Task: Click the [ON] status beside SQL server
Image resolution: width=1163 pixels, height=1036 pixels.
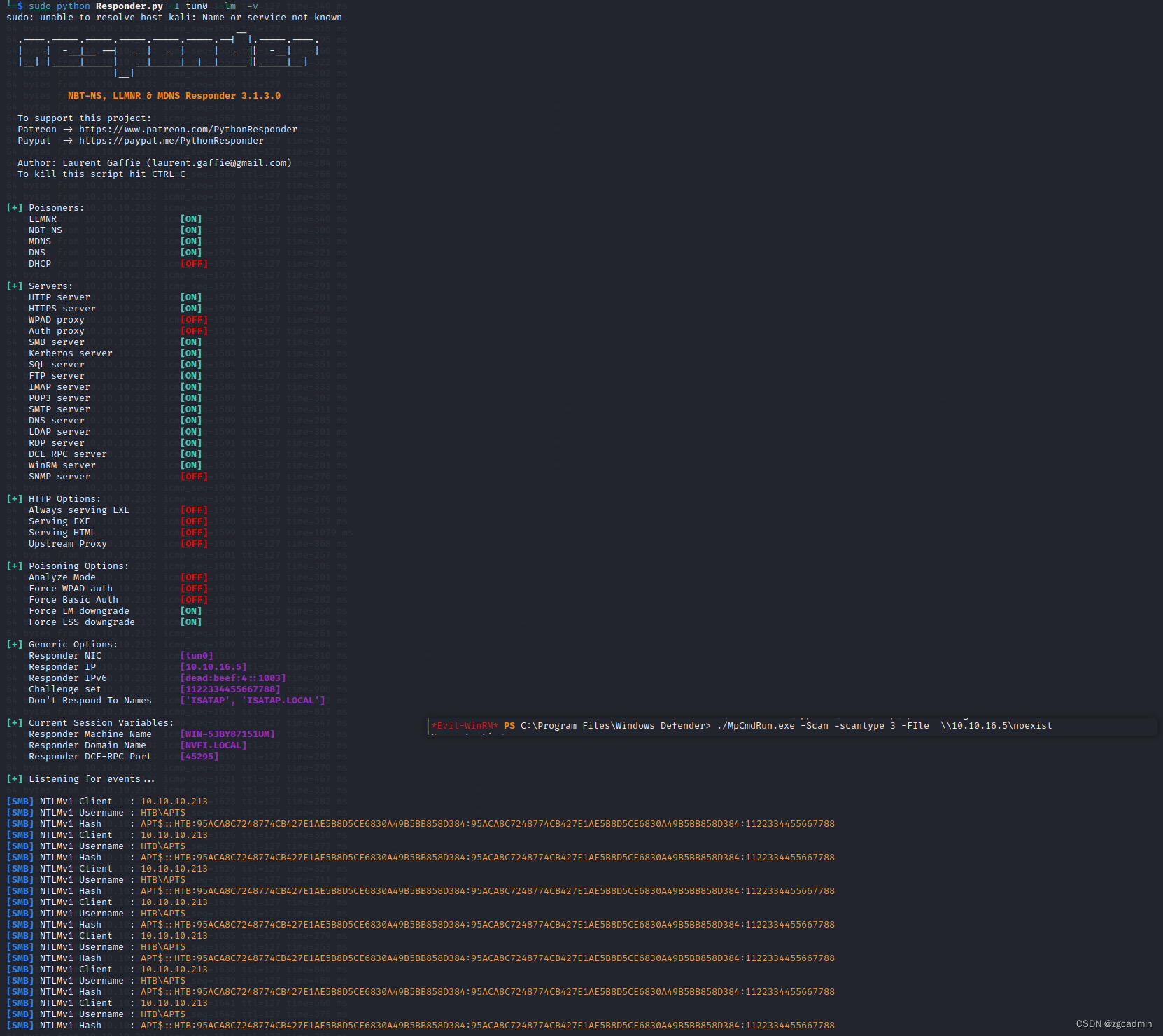Action: tap(191, 365)
